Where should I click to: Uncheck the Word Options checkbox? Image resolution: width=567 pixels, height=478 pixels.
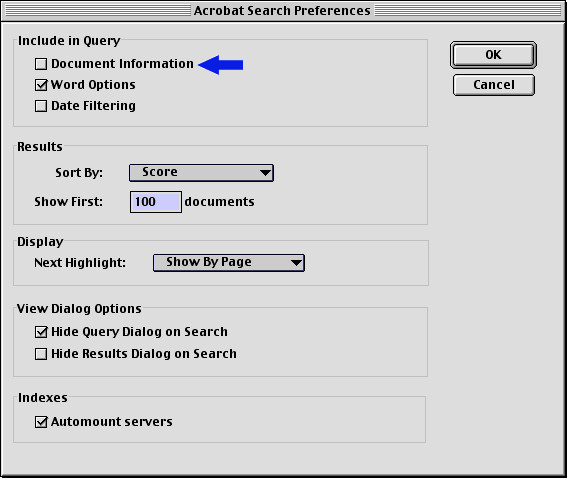click(x=41, y=85)
